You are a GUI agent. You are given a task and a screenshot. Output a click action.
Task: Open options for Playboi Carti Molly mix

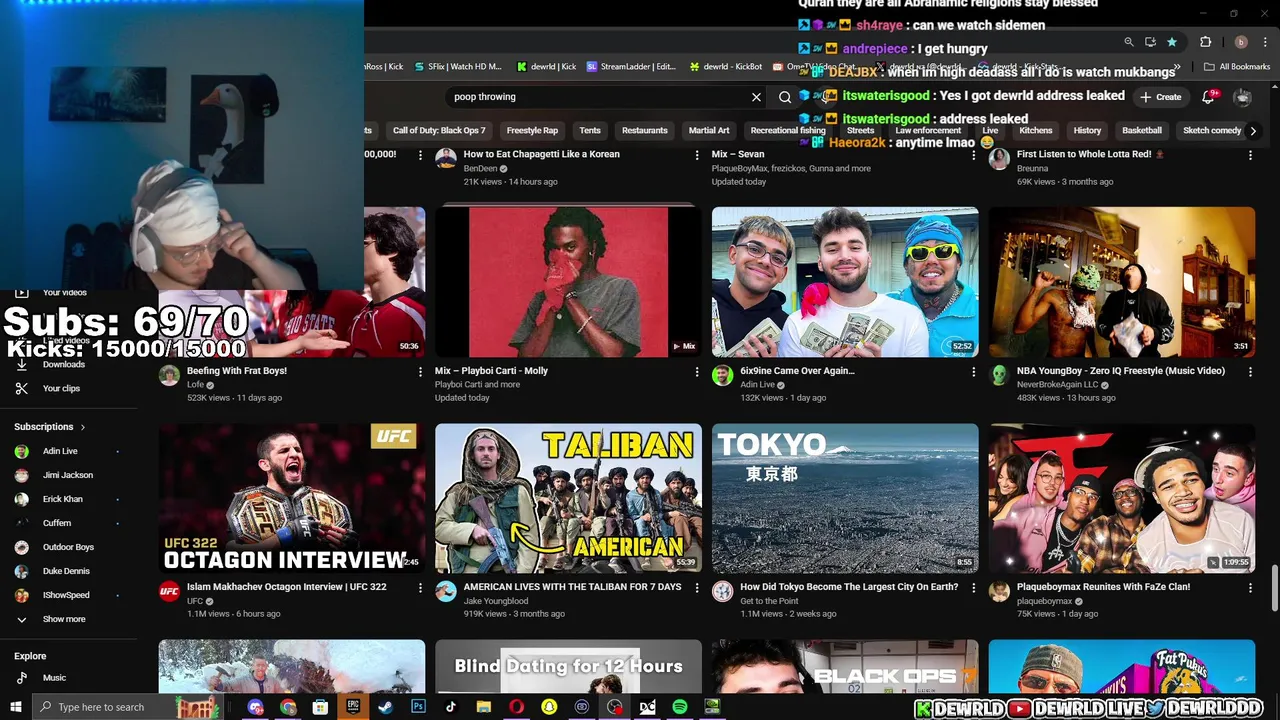(697, 371)
